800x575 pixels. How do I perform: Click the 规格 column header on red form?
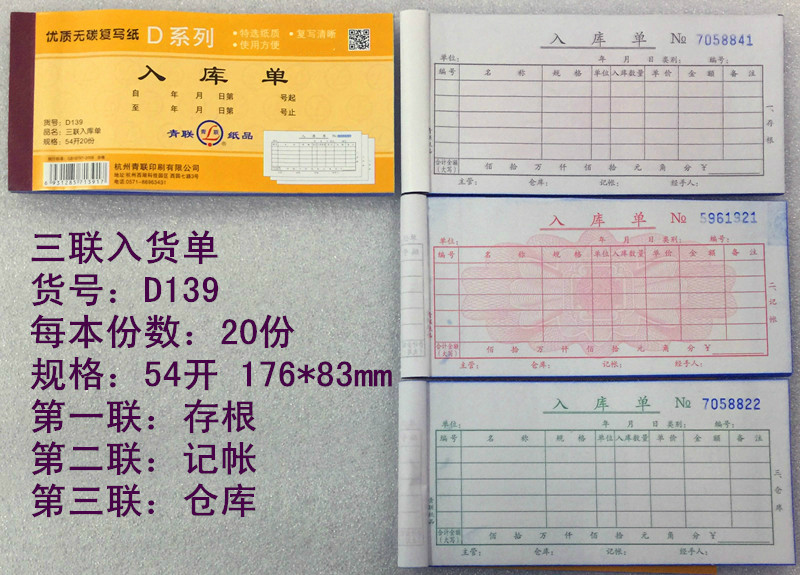coord(567,253)
